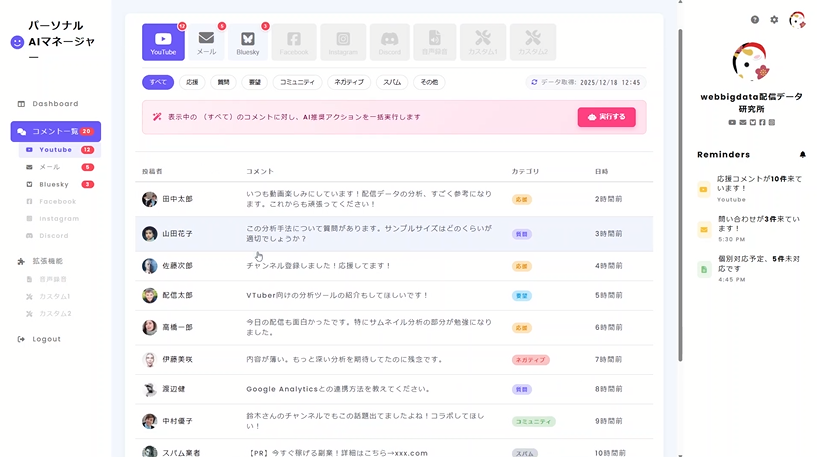Click Logout in the sidebar
This screenshot has height=457, width=817.
pos(46,339)
